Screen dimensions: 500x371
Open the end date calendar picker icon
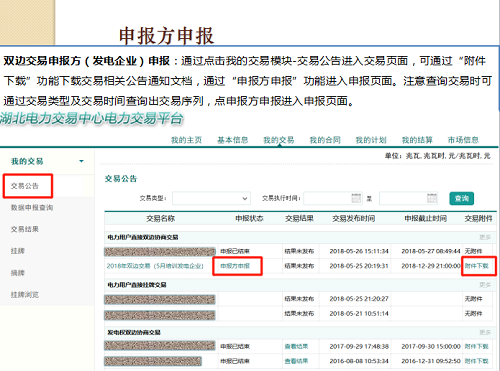(x=432, y=198)
